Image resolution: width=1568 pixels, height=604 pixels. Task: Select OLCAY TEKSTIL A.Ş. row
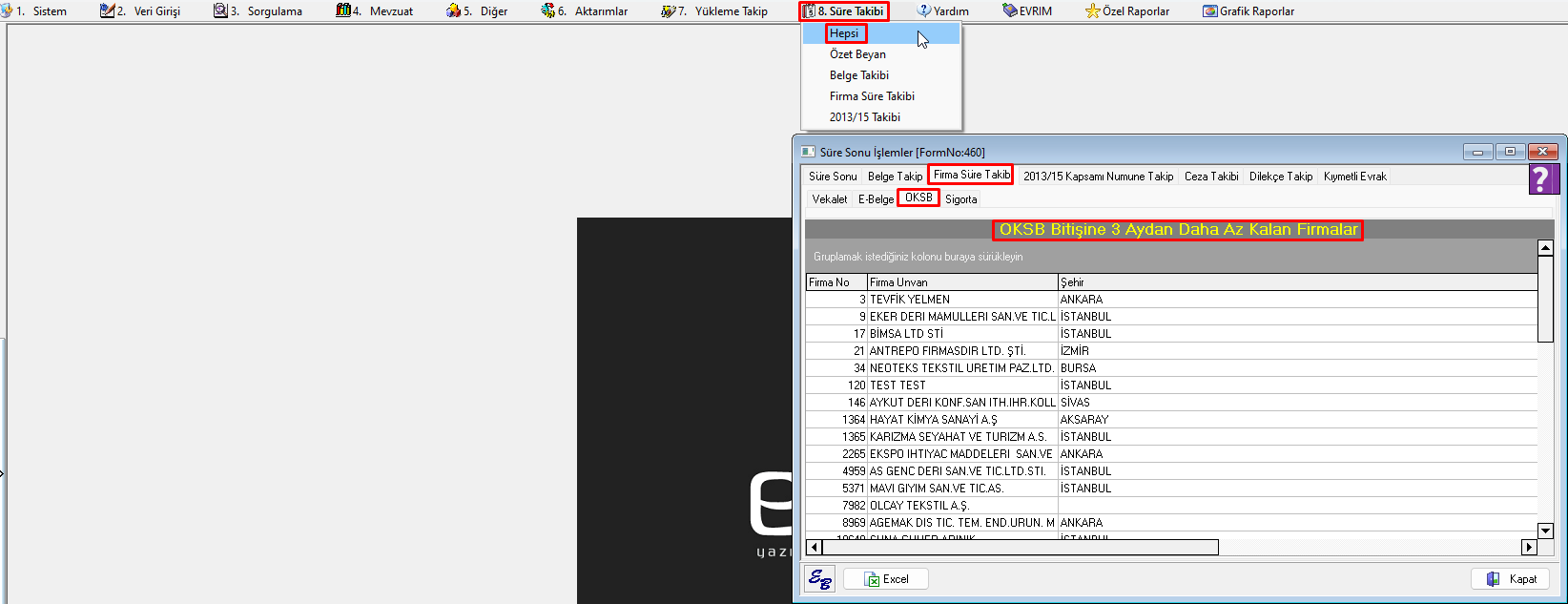pos(1171,506)
